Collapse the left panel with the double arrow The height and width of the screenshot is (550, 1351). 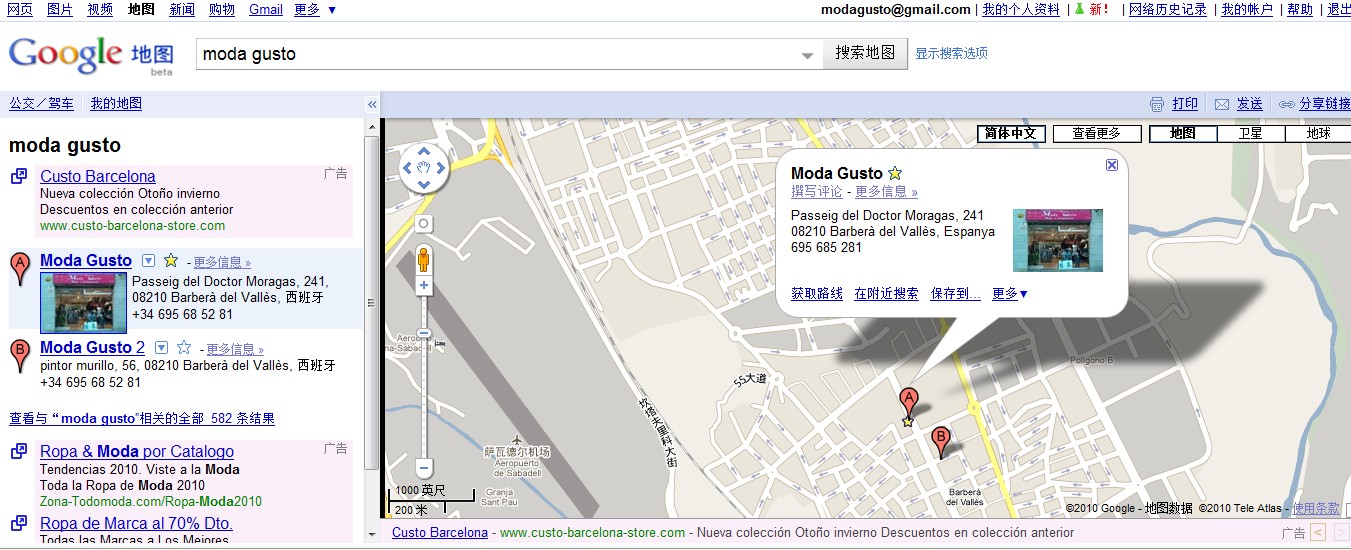coord(372,104)
